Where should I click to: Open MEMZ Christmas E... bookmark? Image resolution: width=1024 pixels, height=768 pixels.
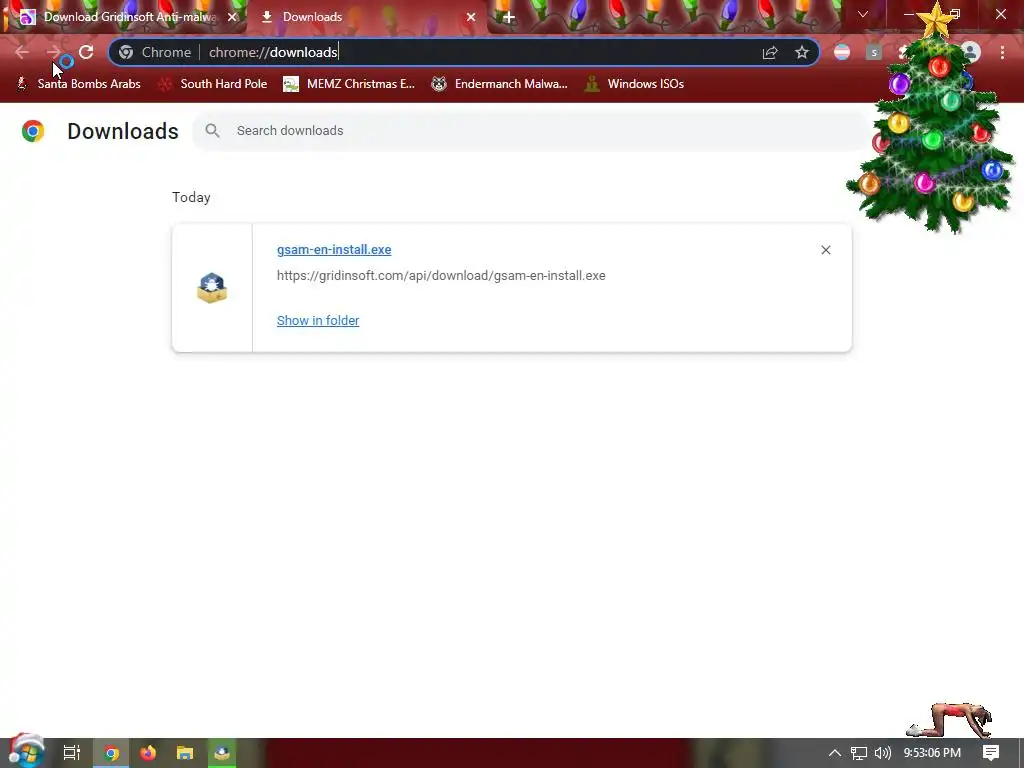[x=349, y=84]
